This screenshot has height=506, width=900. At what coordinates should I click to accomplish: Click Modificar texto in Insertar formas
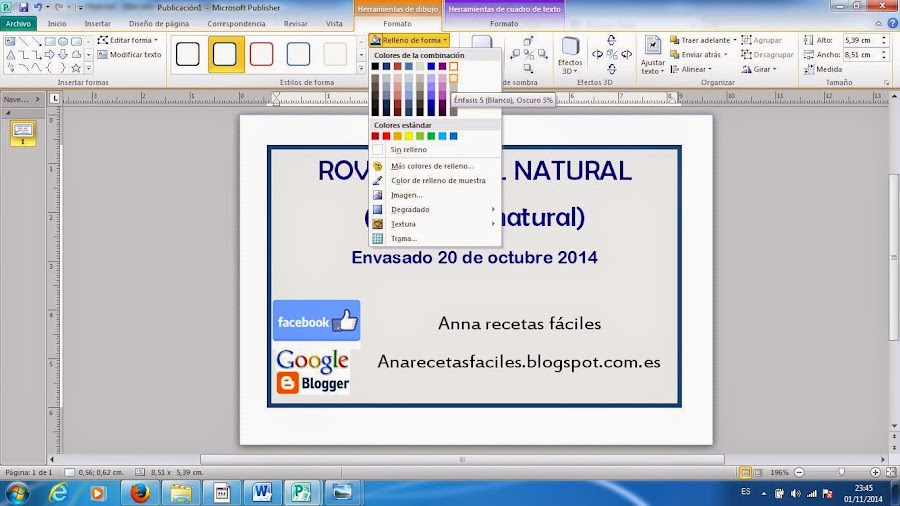[130, 55]
